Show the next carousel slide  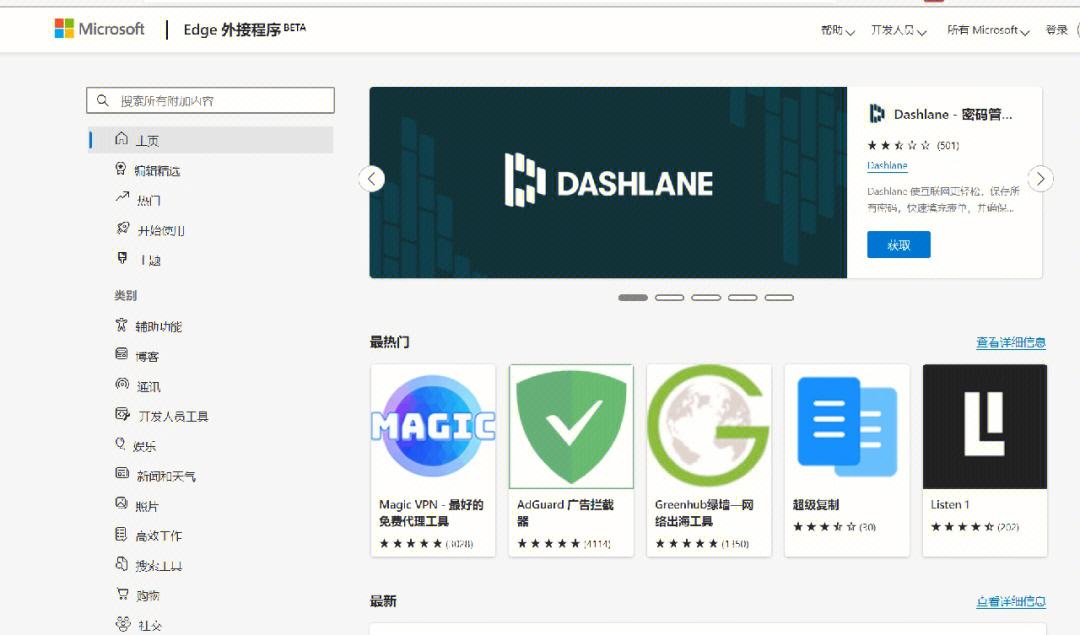coord(1040,179)
